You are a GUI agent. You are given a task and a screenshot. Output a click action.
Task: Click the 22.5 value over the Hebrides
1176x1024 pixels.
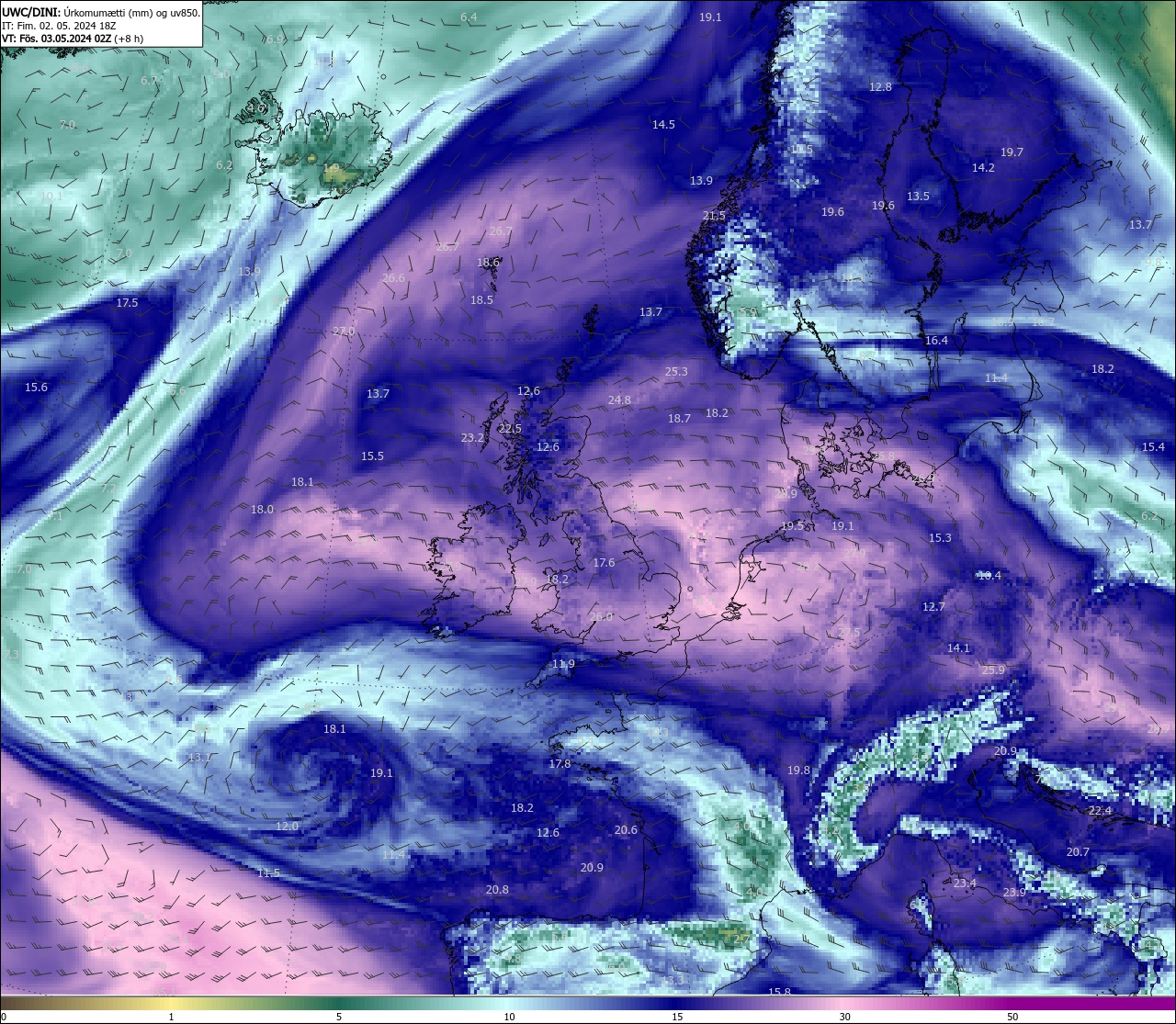point(510,428)
